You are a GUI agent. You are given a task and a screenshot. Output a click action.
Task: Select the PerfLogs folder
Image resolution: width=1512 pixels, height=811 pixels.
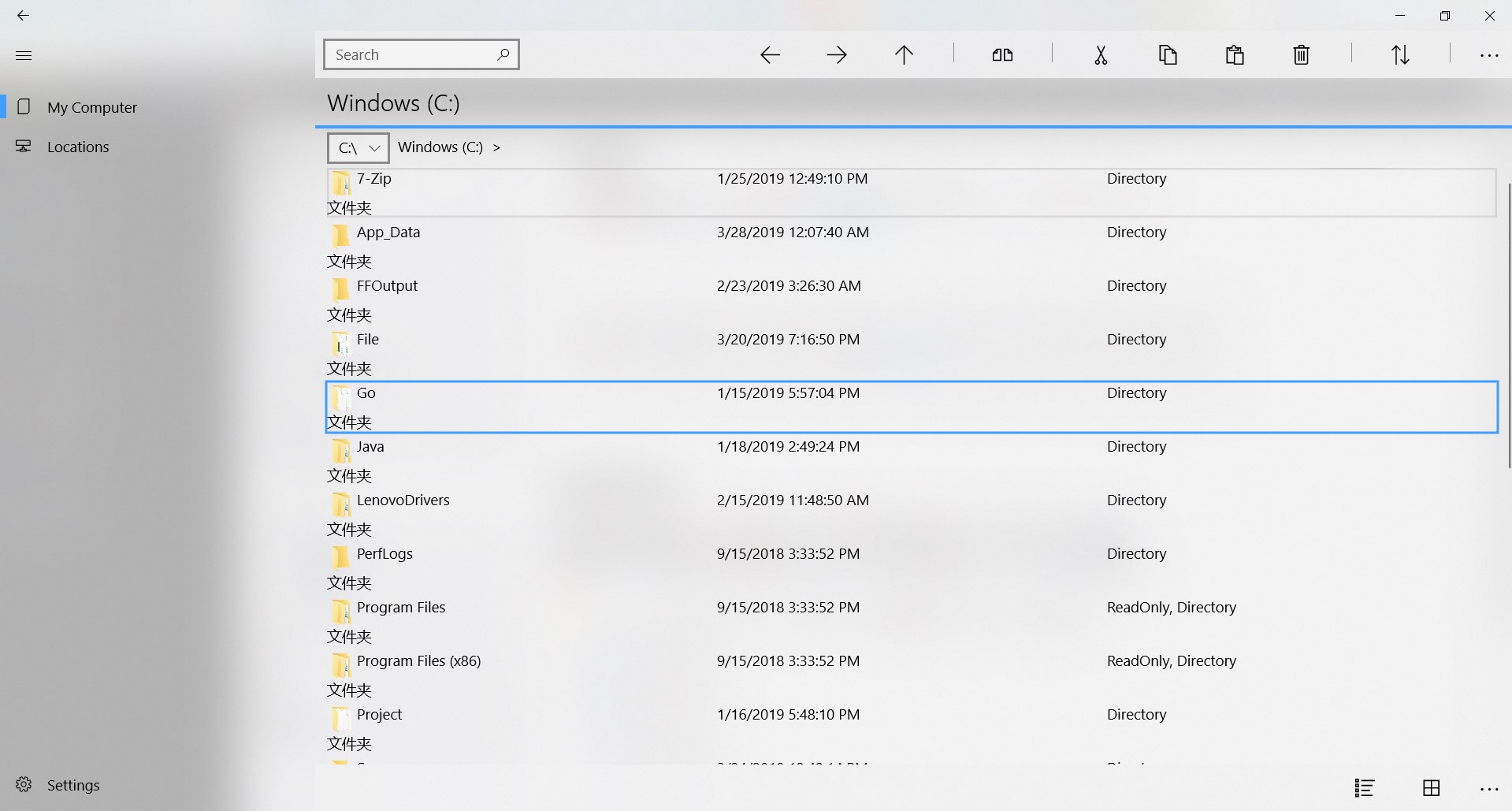tap(912, 567)
